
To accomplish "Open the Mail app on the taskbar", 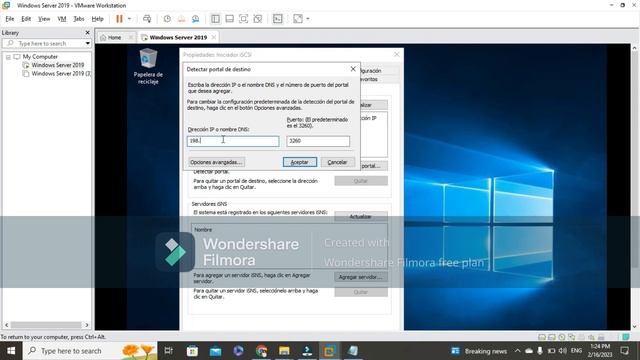I will pos(215,351).
